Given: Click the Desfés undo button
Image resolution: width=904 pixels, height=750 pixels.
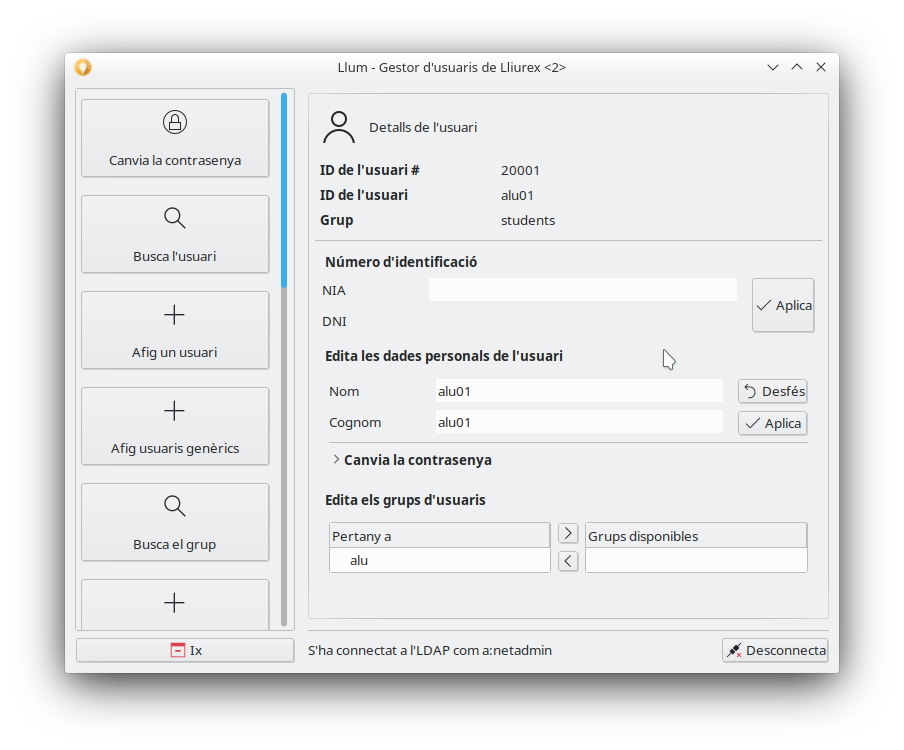Looking at the screenshot, I should tap(772, 391).
